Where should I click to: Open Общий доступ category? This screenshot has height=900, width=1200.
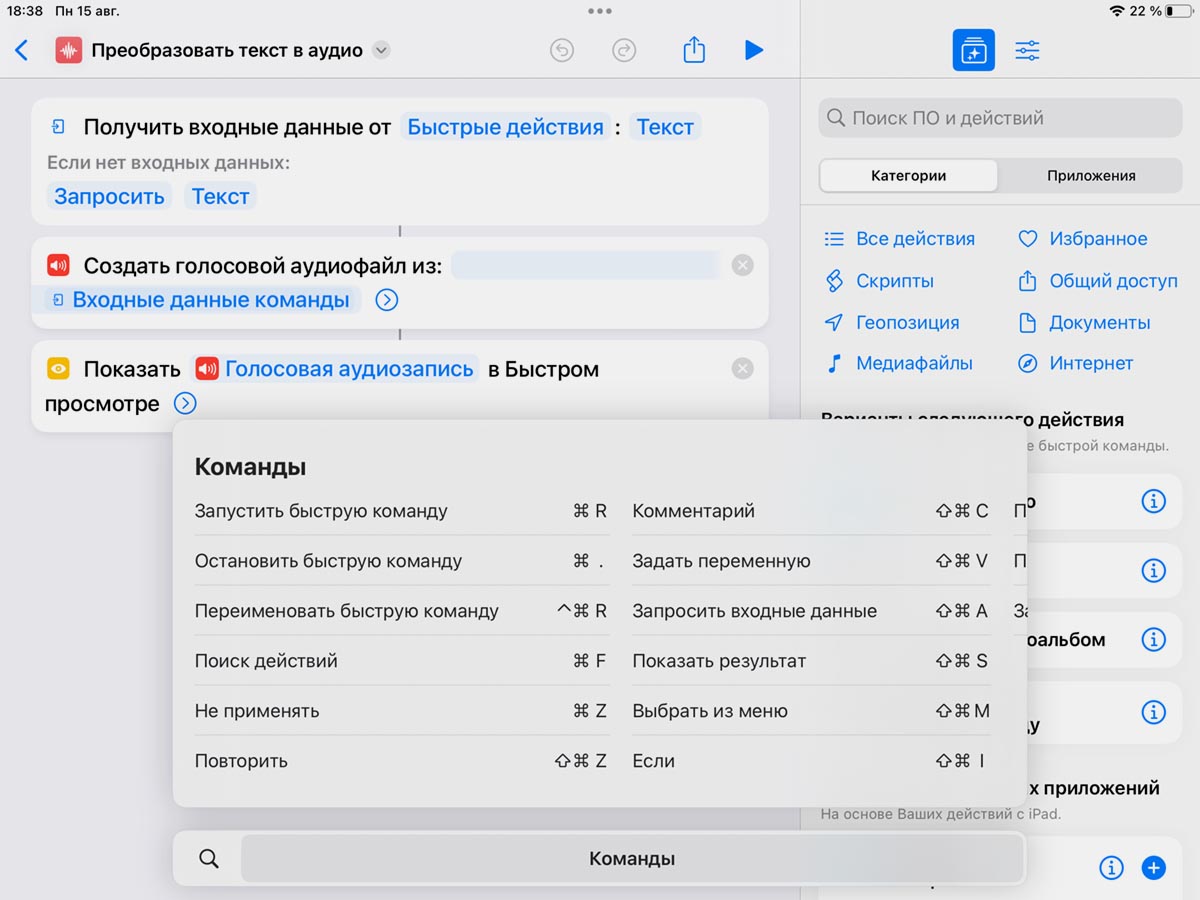pos(1097,281)
